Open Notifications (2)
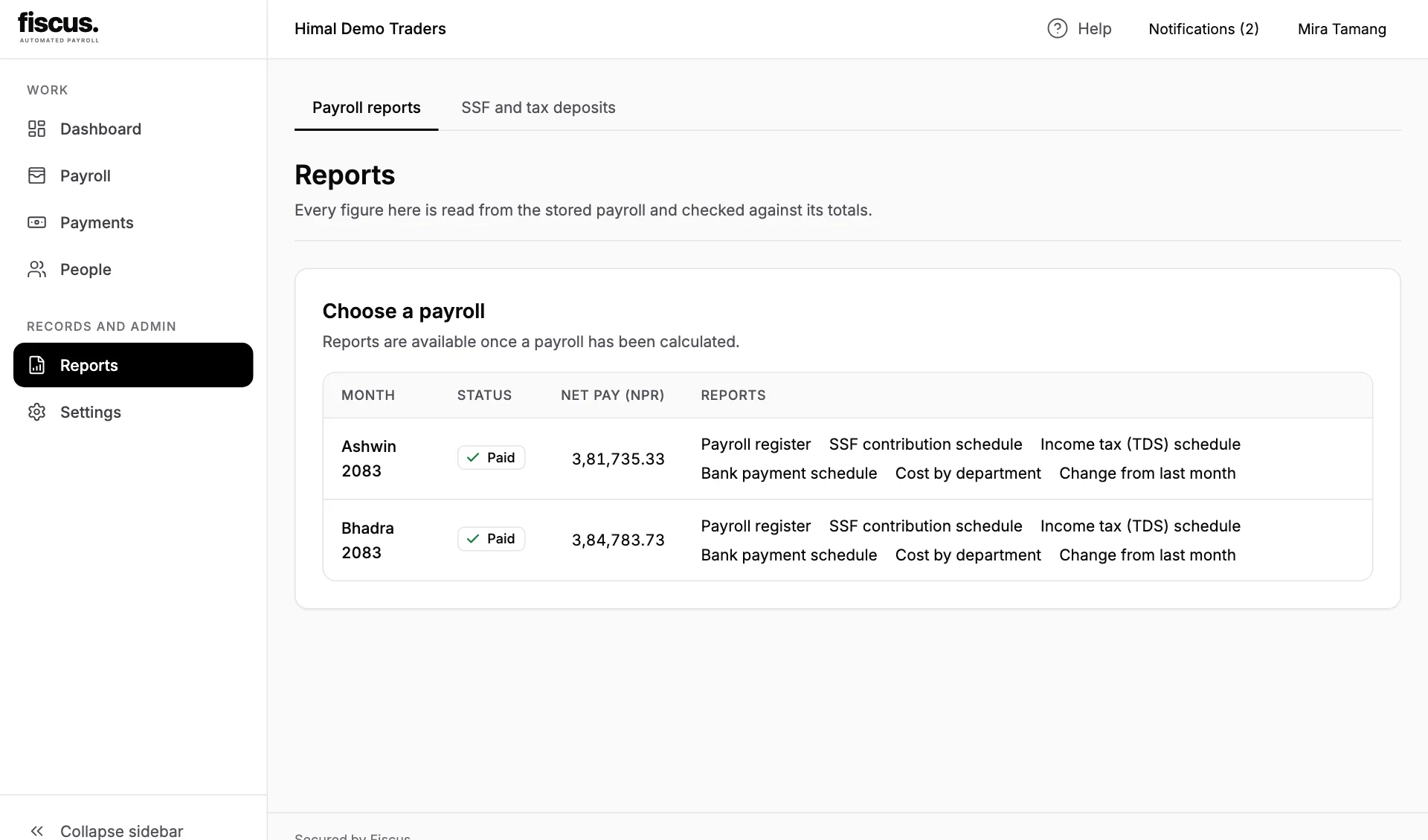Screen dimensions: 1428x840 click(x=1203, y=29)
